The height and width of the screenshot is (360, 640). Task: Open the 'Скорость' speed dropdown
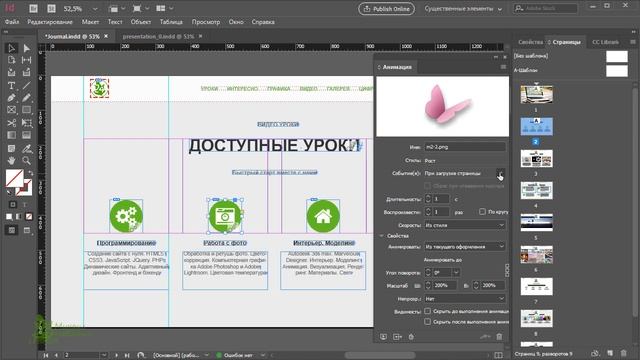(465, 225)
